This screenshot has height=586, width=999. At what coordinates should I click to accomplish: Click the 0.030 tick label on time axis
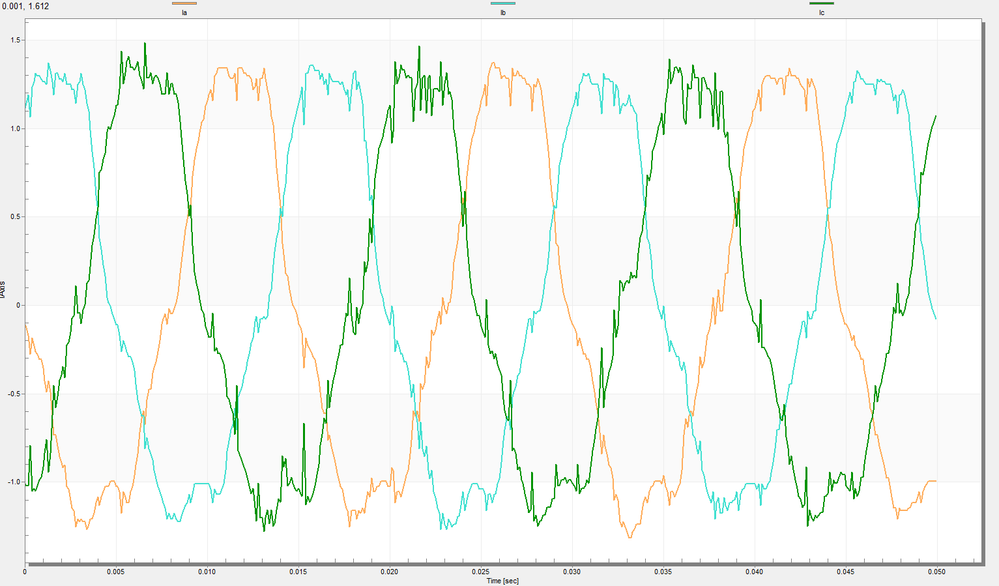tap(571, 572)
